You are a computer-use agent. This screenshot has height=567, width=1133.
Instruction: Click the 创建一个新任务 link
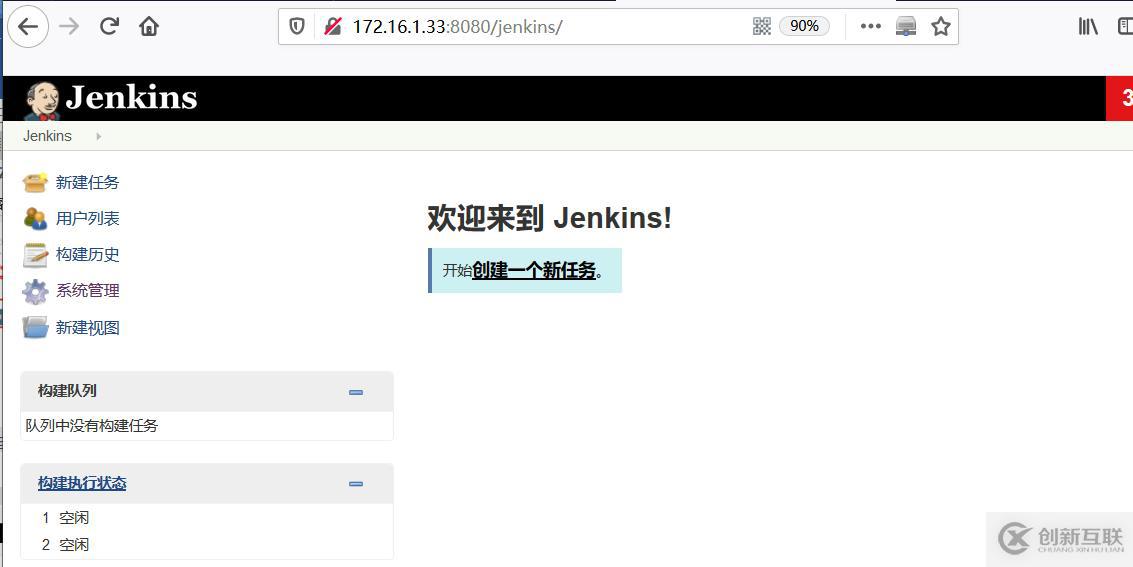534,271
